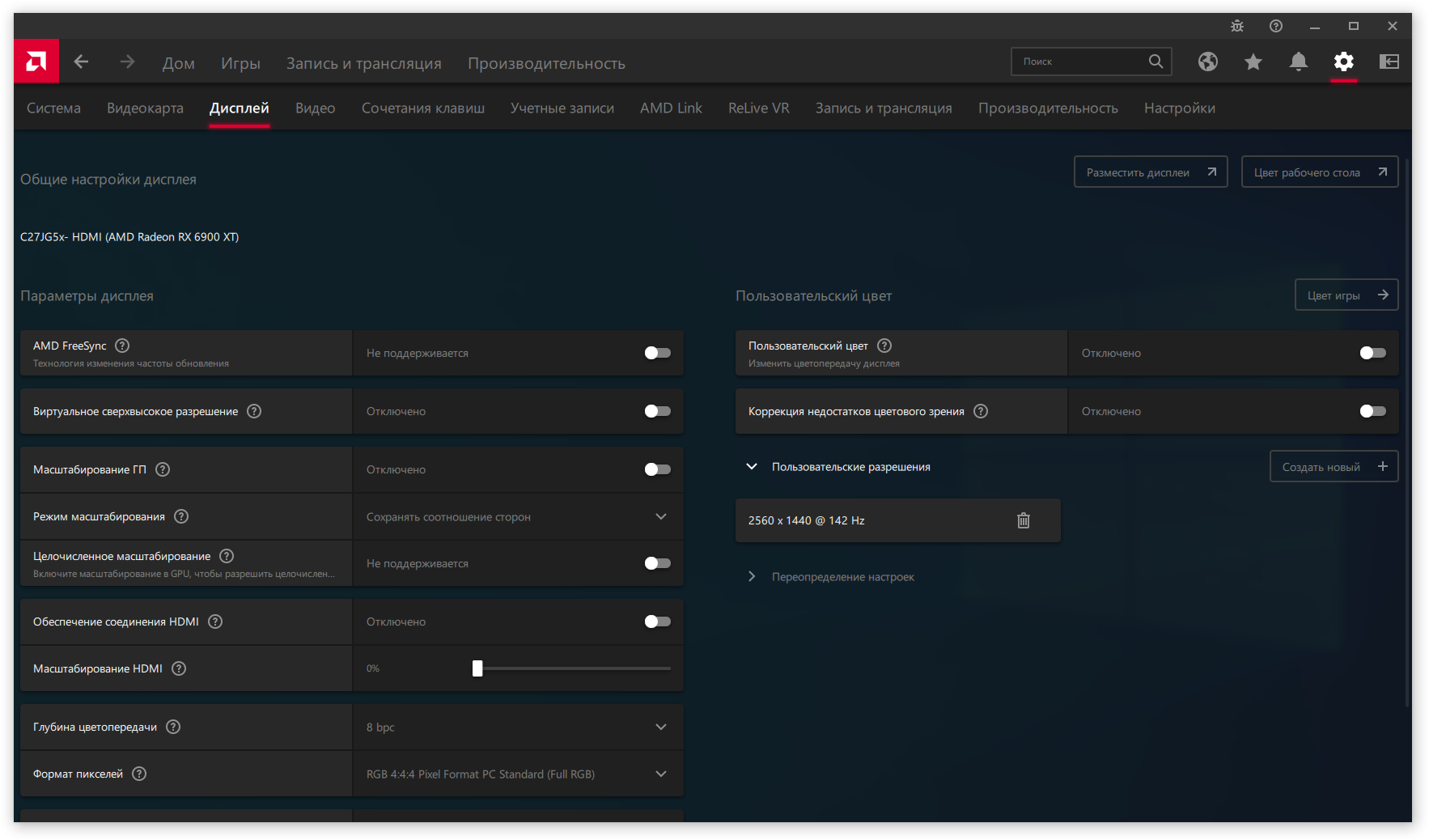This screenshot has width=1429, height=840.
Task: Click the AMD logo home icon
Action: coord(36,62)
